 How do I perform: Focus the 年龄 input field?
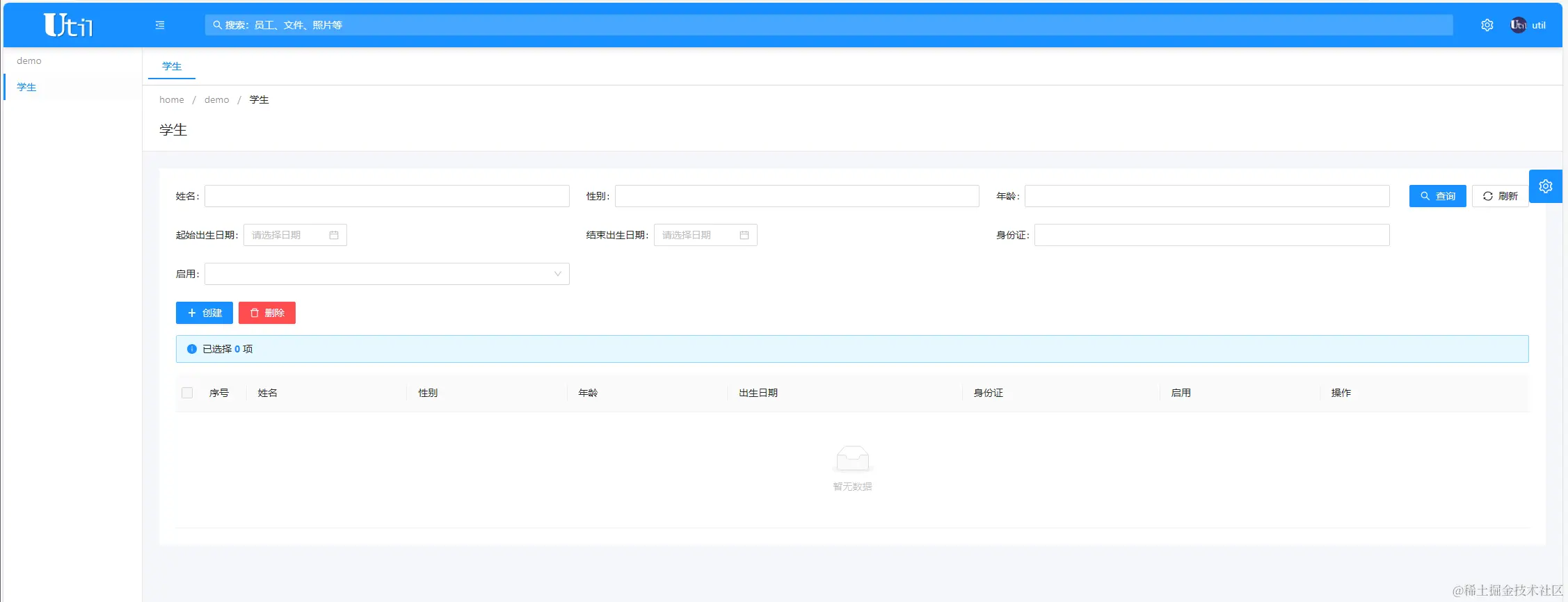click(1207, 196)
